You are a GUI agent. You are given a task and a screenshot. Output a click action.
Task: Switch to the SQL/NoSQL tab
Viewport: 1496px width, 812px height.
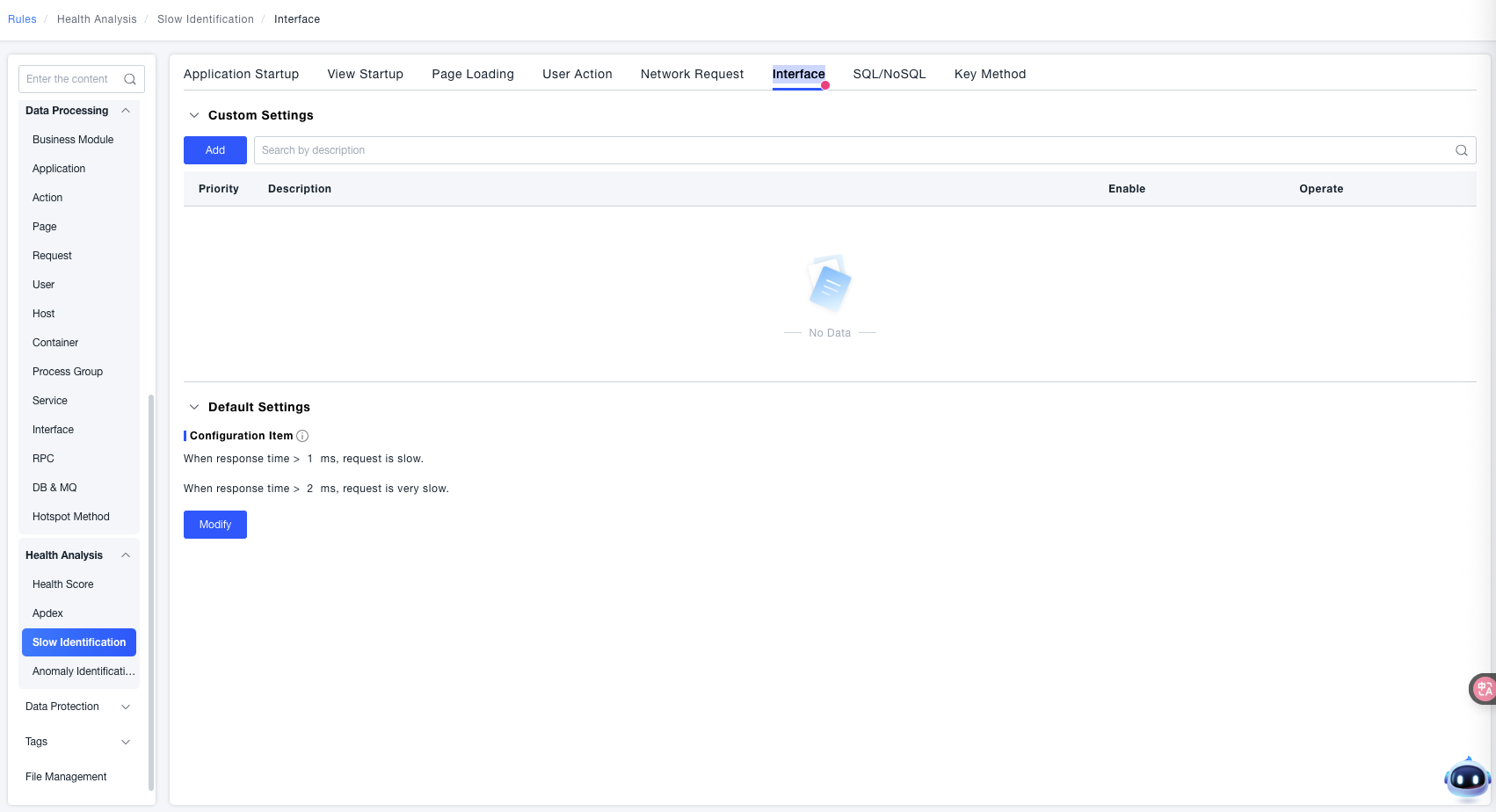[889, 74]
